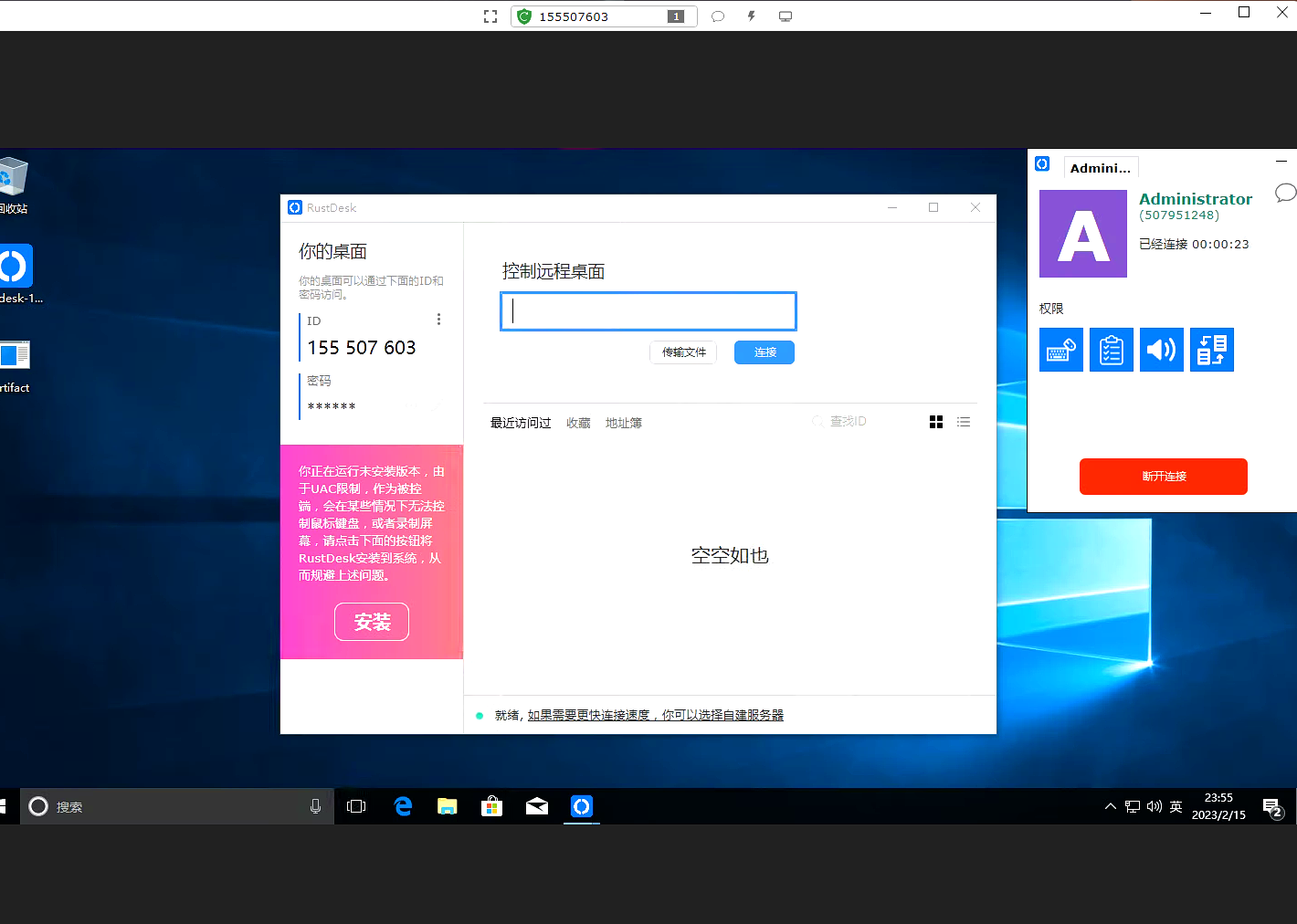Image resolution: width=1297 pixels, height=924 pixels.
Task: Expand hidden system tray icons chevron
Action: click(1111, 806)
